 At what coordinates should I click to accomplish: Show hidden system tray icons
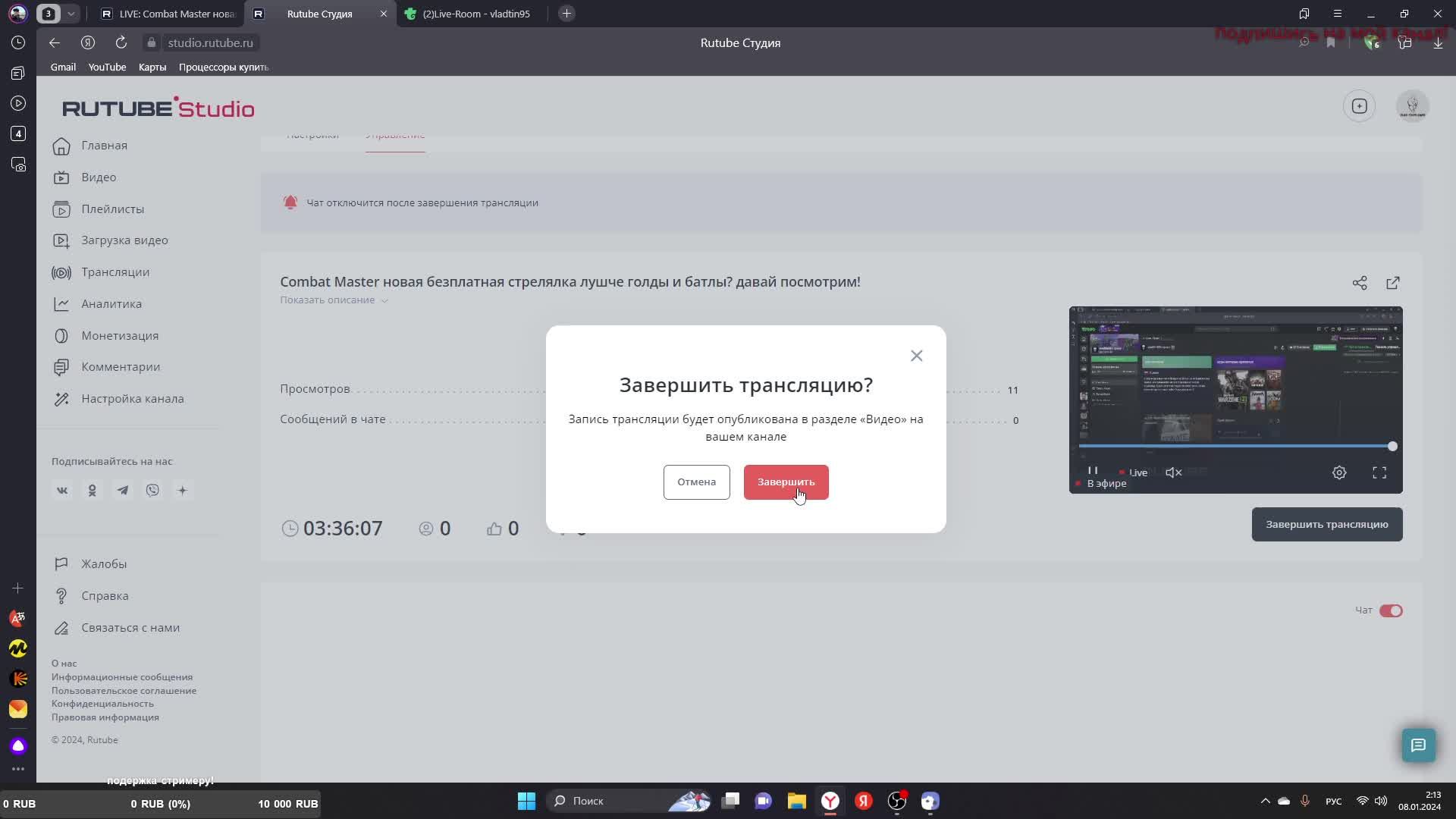pyautogui.click(x=1264, y=801)
